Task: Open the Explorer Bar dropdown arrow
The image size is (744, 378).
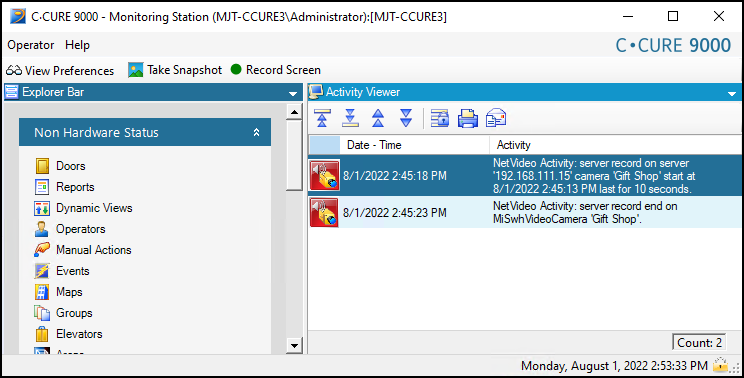Action: pos(293,93)
